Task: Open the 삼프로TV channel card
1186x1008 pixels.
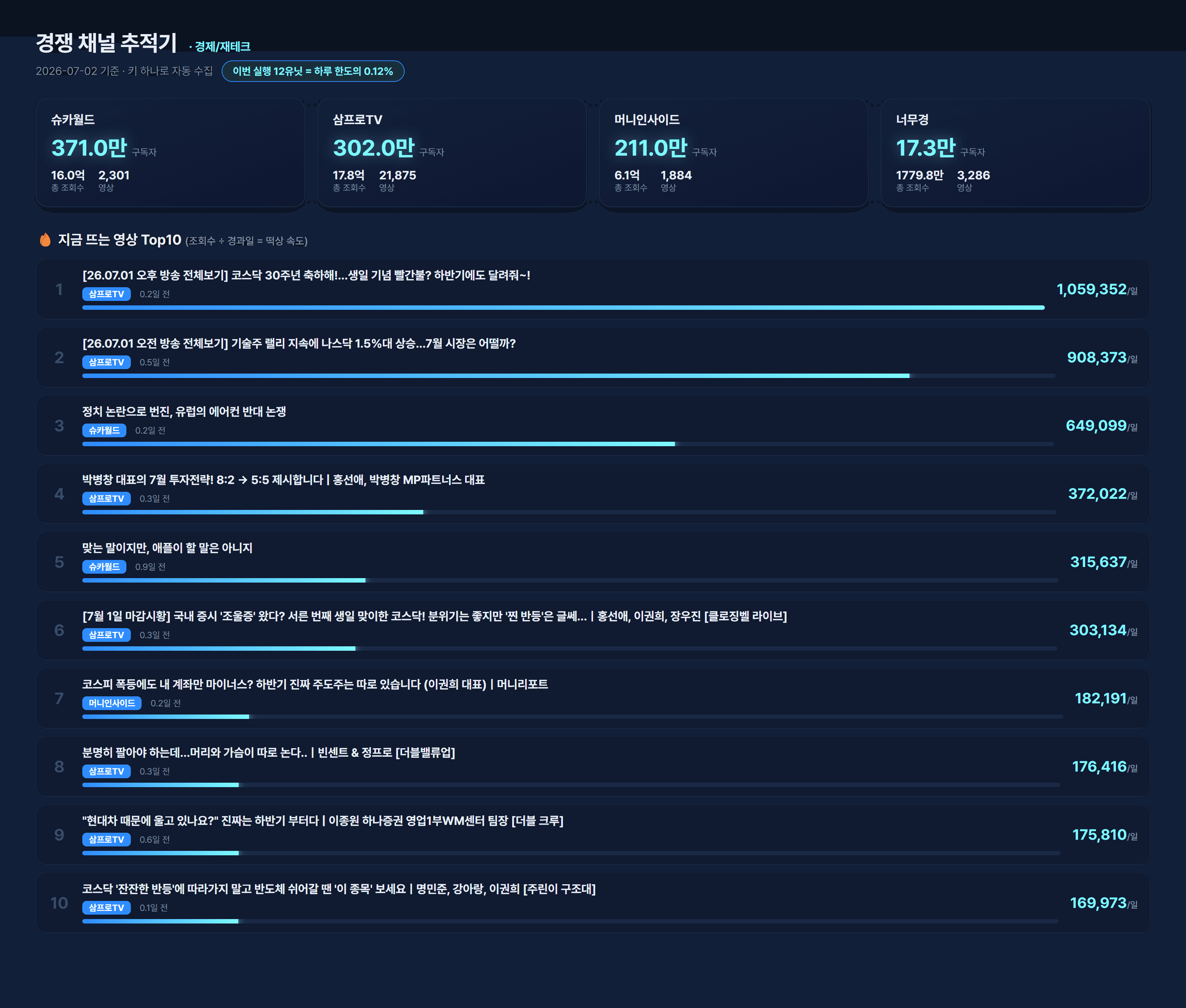Action: 452,153
